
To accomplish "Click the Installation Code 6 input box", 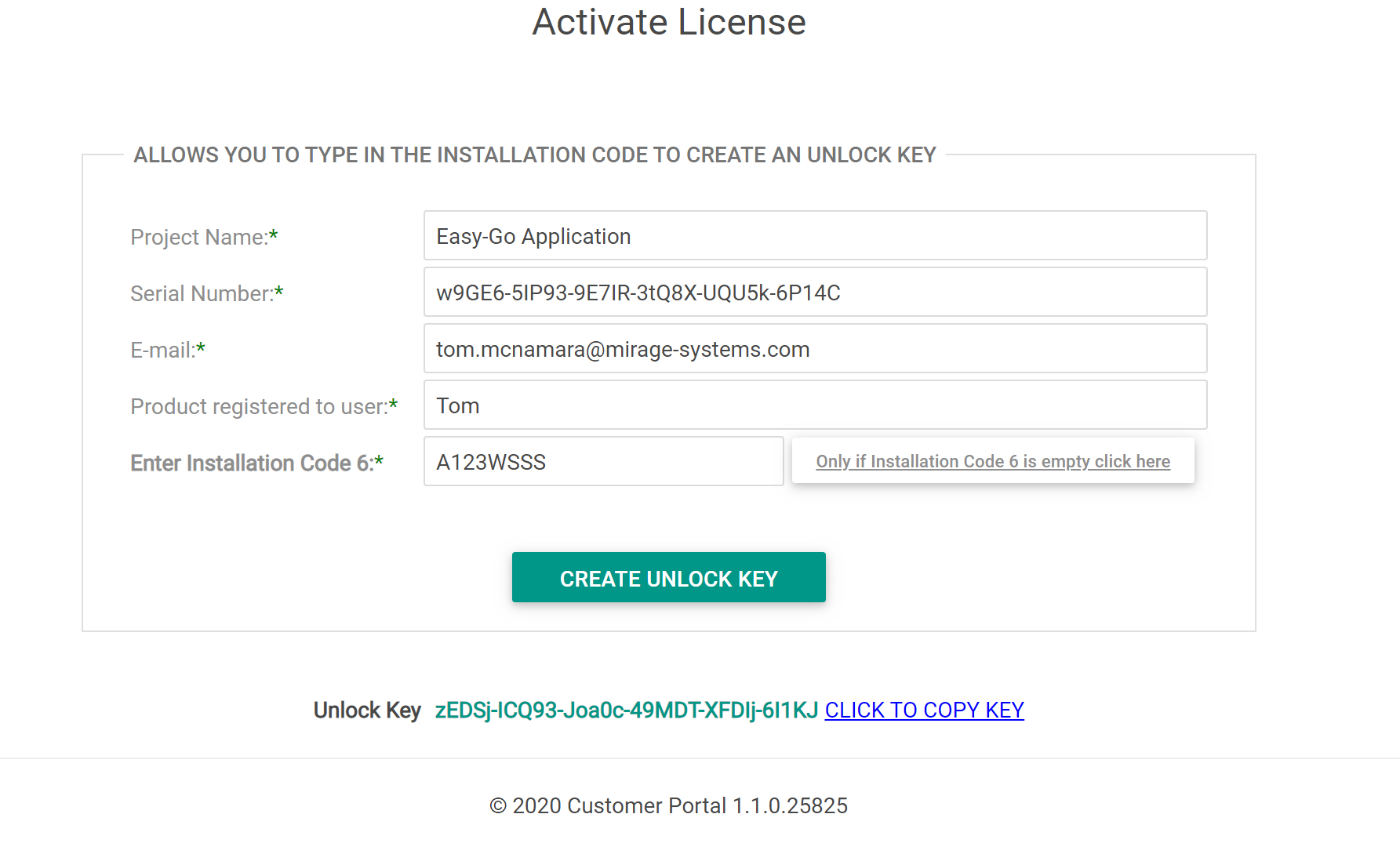I will [603, 462].
